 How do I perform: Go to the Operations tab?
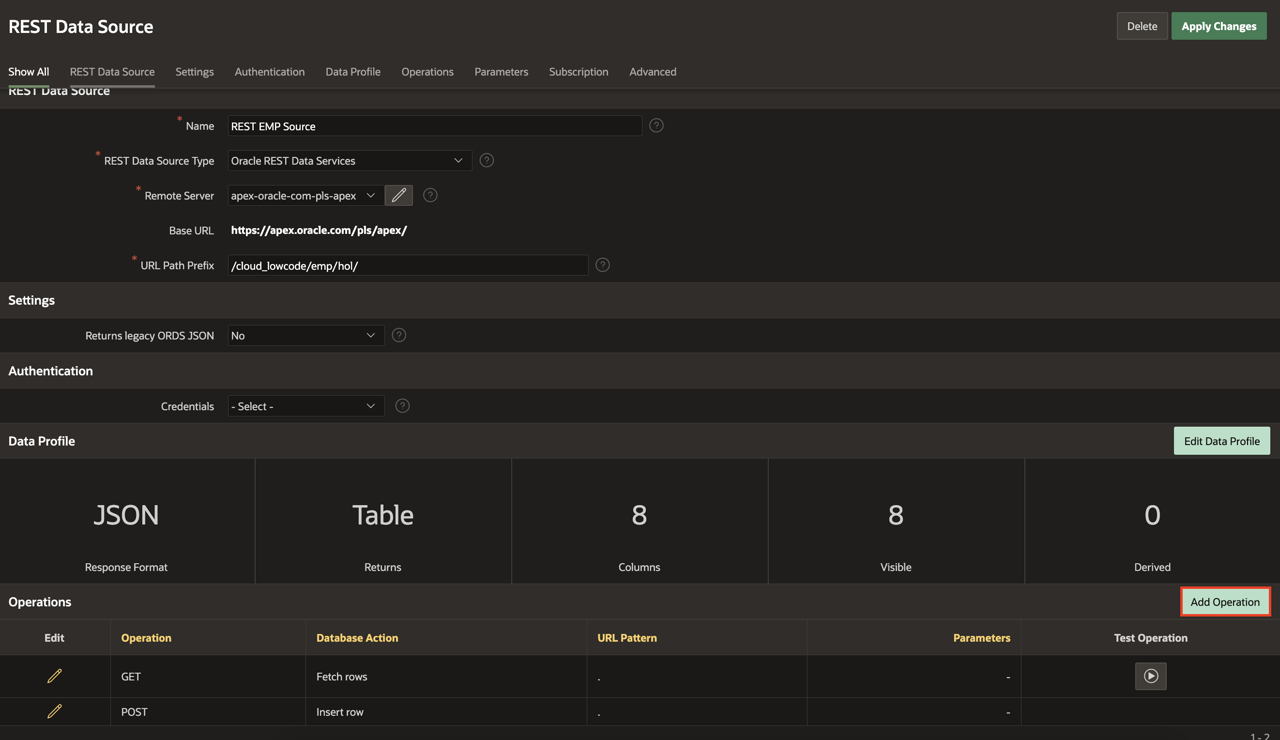coord(427,72)
